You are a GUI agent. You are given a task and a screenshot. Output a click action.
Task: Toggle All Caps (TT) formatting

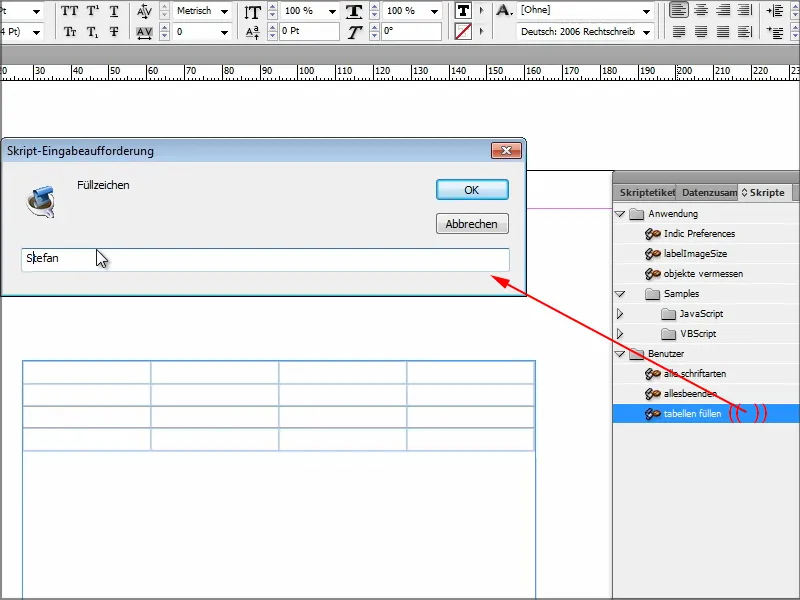point(69,11)
